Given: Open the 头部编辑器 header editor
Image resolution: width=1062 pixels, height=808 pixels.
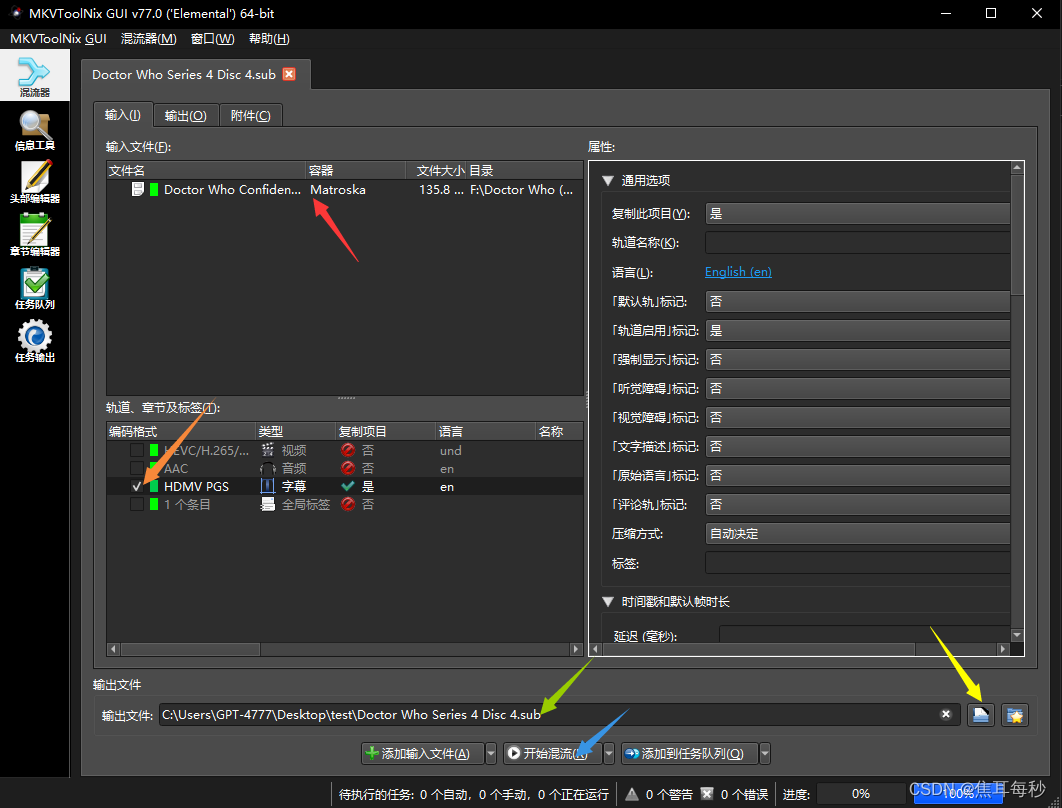Looking at the screenshot, I should point(35,182).
